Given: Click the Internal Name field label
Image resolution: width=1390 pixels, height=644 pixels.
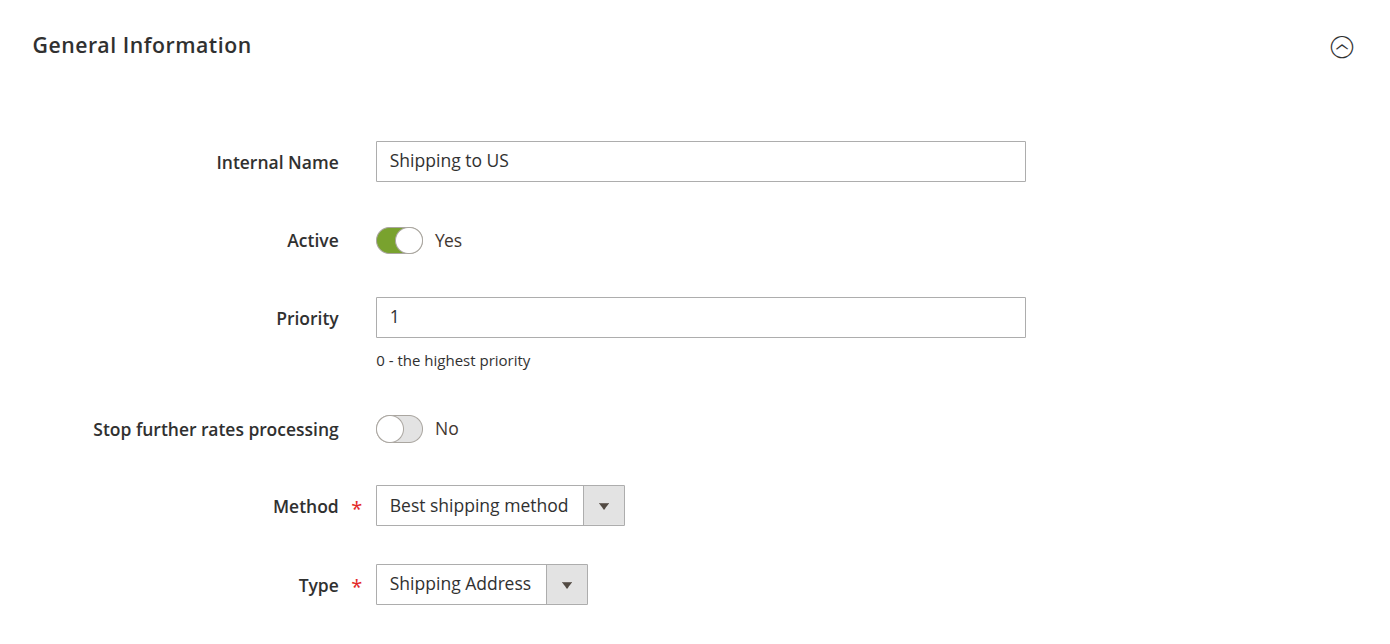Looking at the screenshot, I should [x=277, y=162].
